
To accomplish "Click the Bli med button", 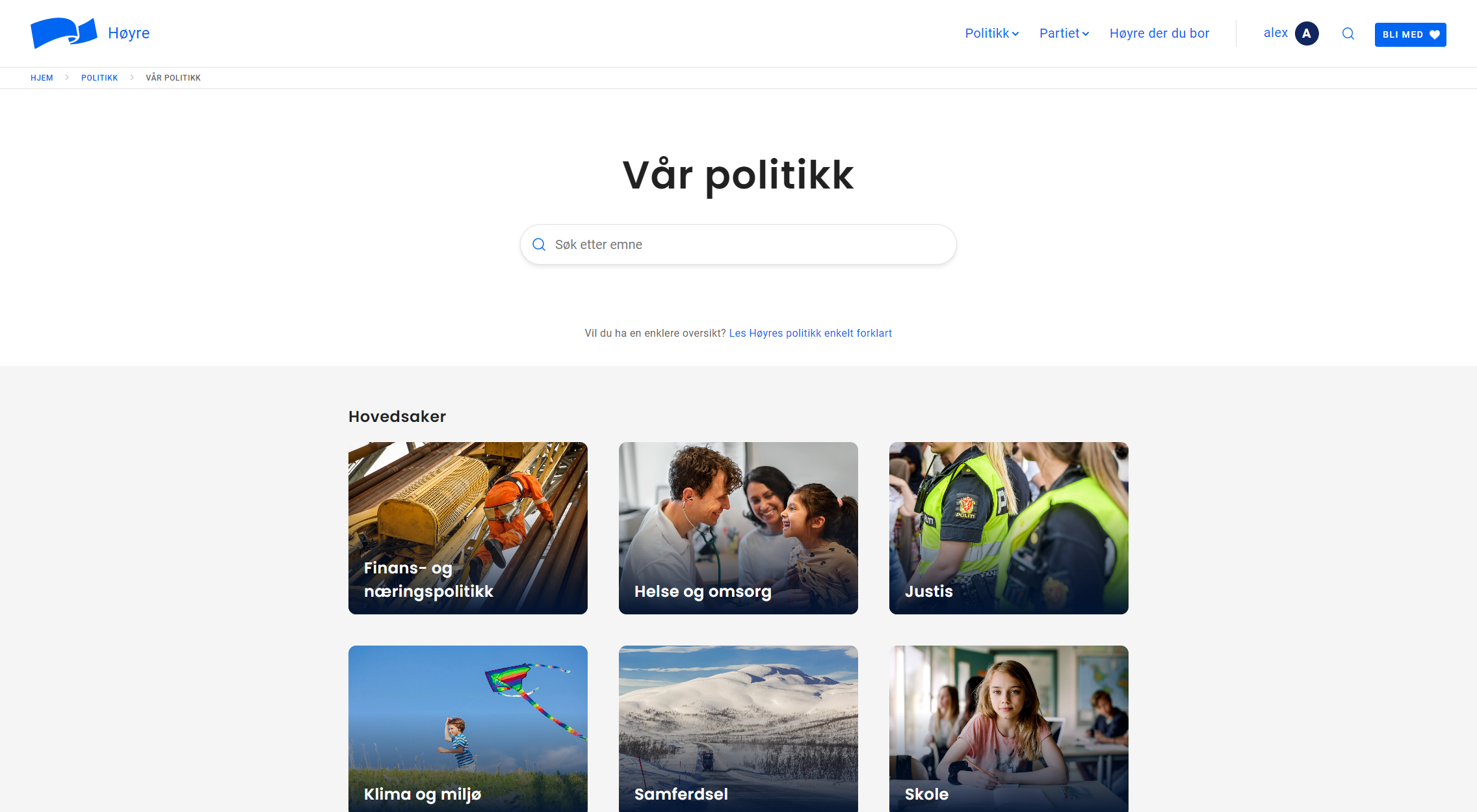I will [1410, 34].
